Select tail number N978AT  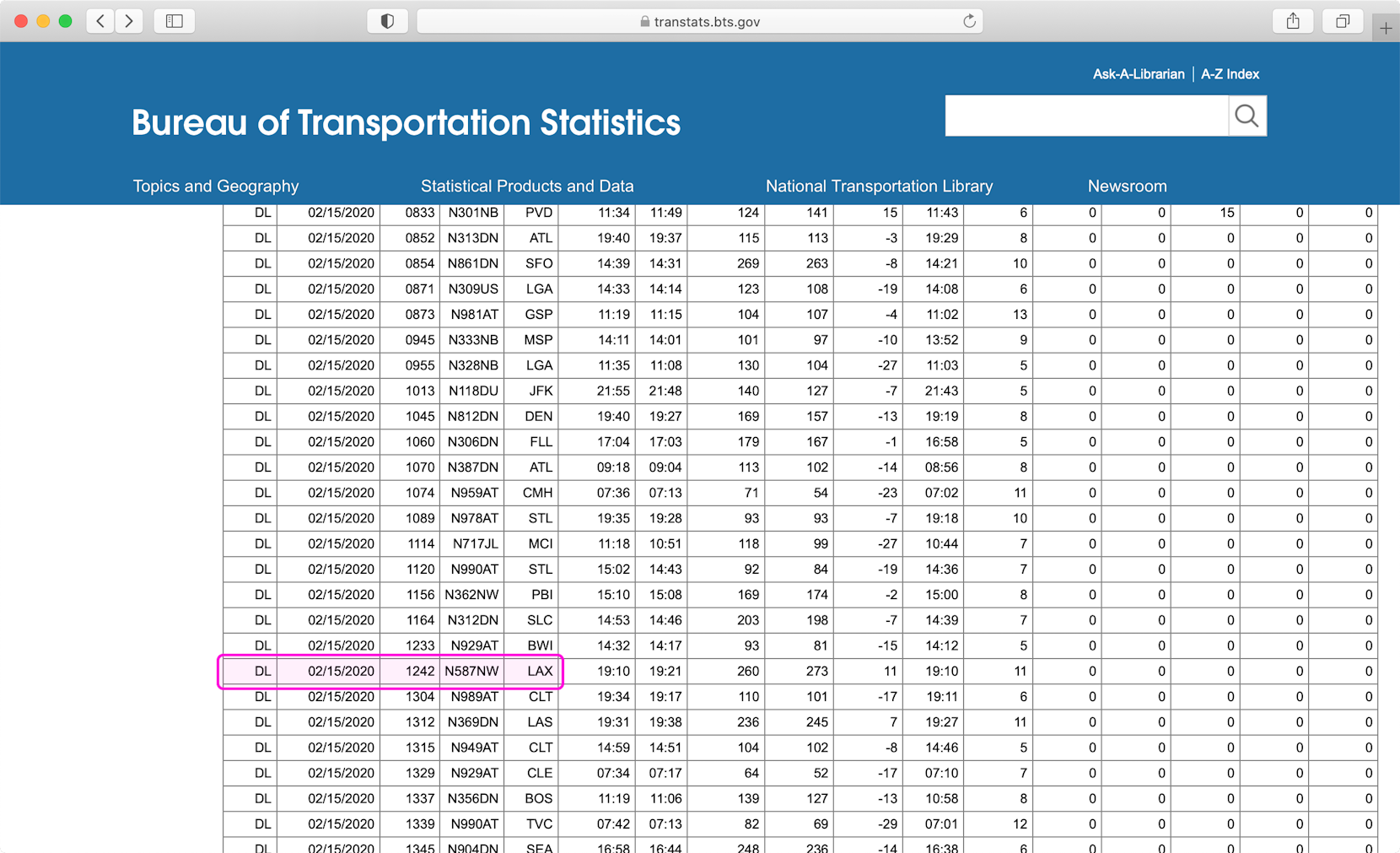pos(474,518)
